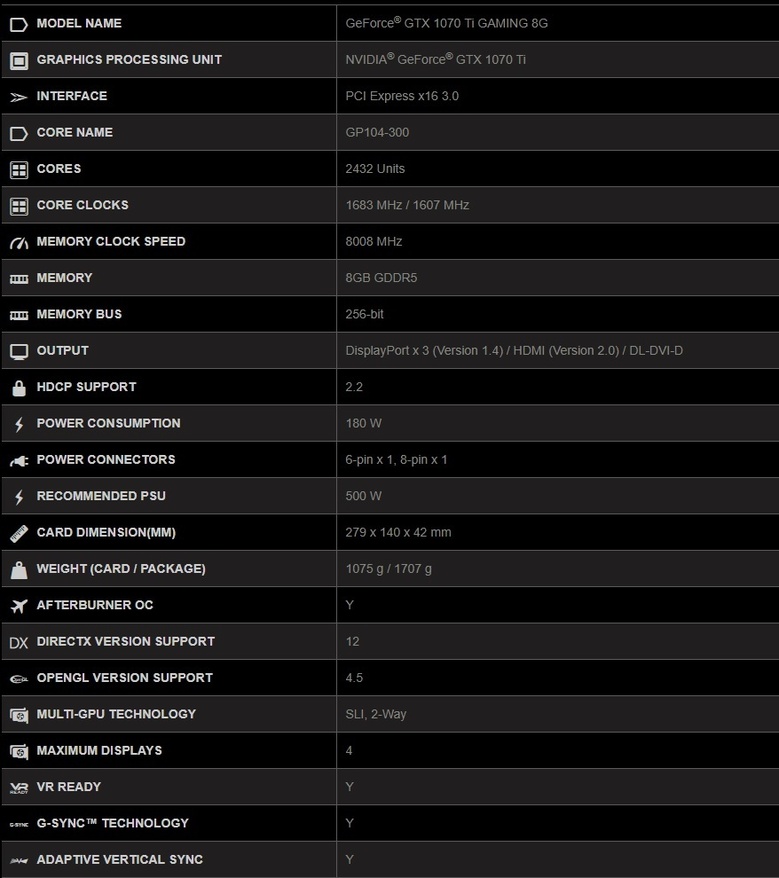The height and width of the screenshot is (878, 779).
Task: Click the DirectX DX icon
Action: [18, 643]
